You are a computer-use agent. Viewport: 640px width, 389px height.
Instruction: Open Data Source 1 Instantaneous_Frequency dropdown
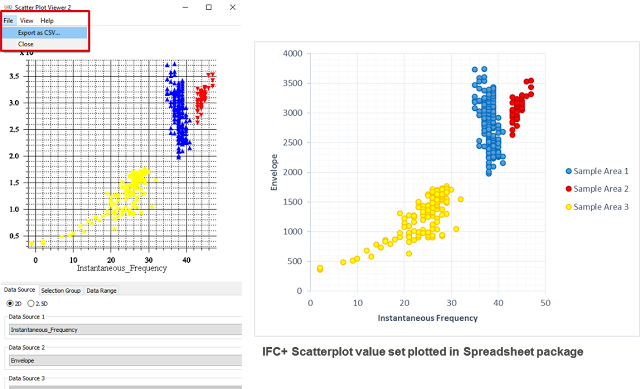pyautogui.click(x=126, y=330)
